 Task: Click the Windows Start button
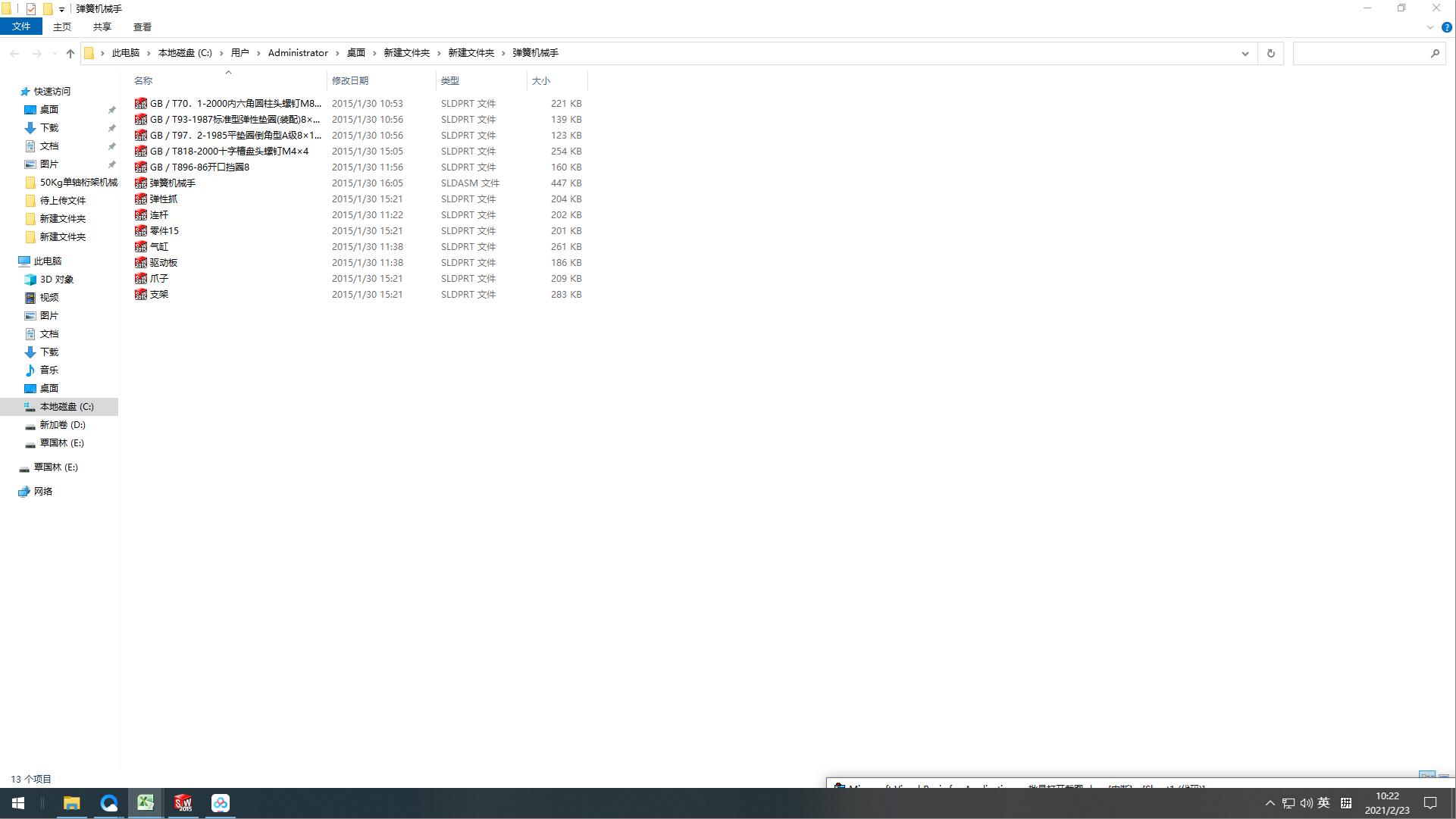click(18, 803)
